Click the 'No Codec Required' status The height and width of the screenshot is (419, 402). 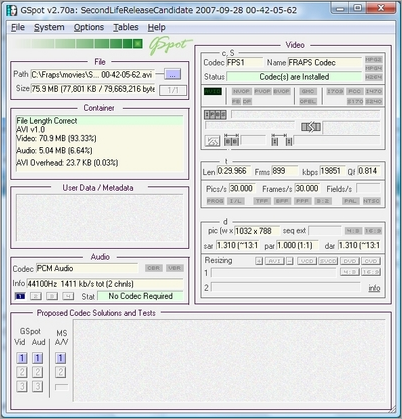point(140,296)
